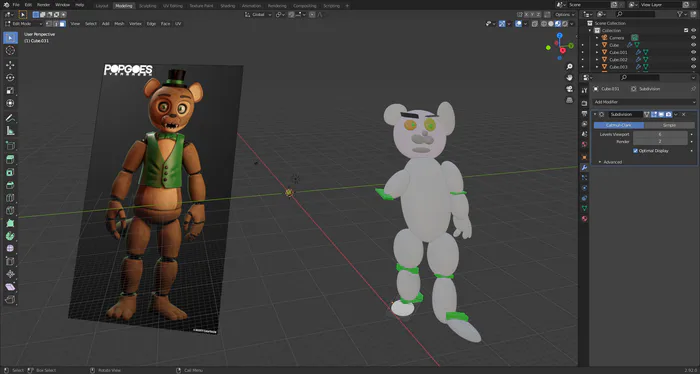Image resolution: width=700 pixels, height=374 pixels.
Task: Open the Render menu
Action: click(x=43, y=5)
